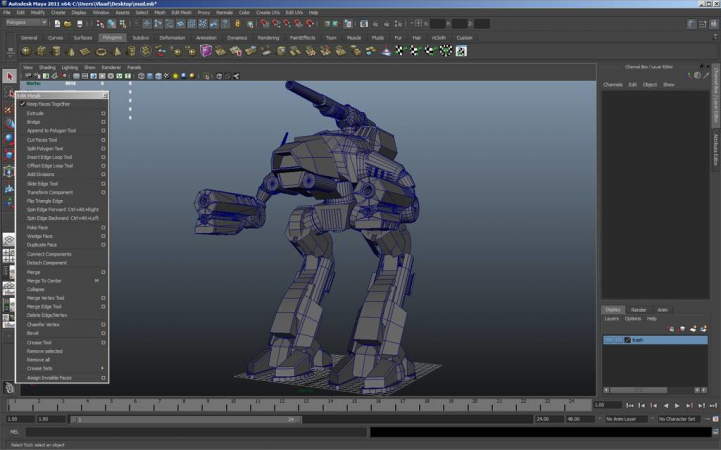This screenshot has width=721, height=450.
Task: Play the animation forward
Action: pyautogui.click(x=677, y=406)
